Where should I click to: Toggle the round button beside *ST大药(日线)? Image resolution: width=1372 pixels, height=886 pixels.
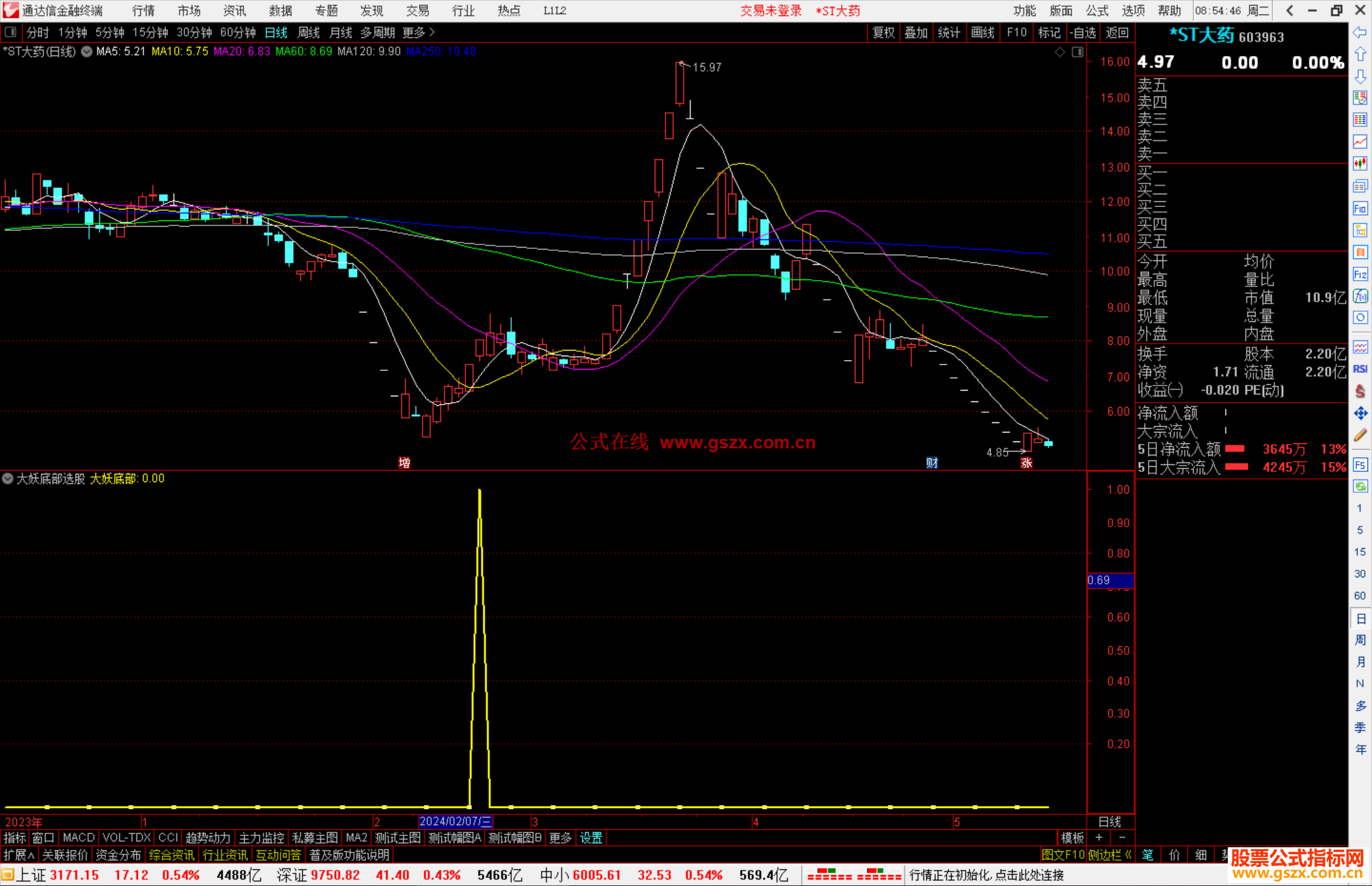(x=86, y=51)
